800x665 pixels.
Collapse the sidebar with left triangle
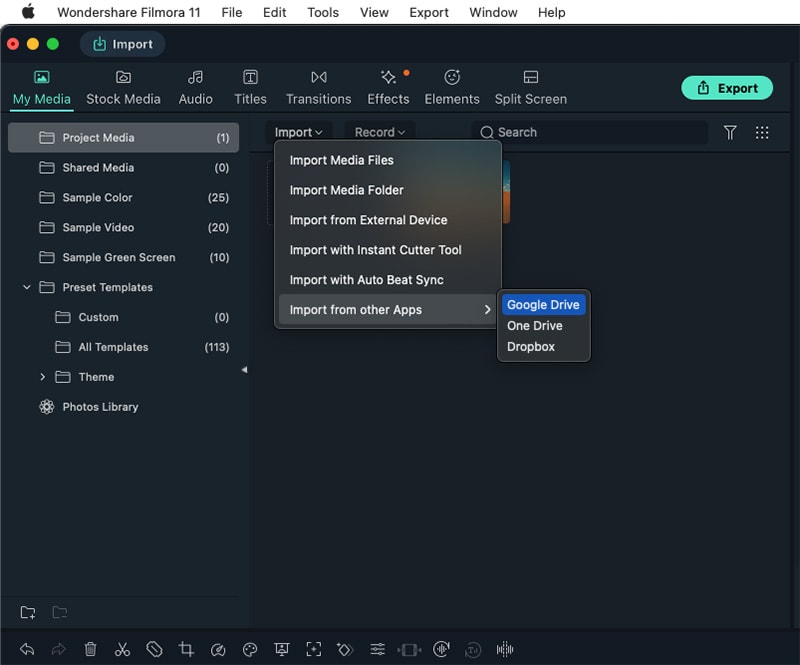pos(244,370)
